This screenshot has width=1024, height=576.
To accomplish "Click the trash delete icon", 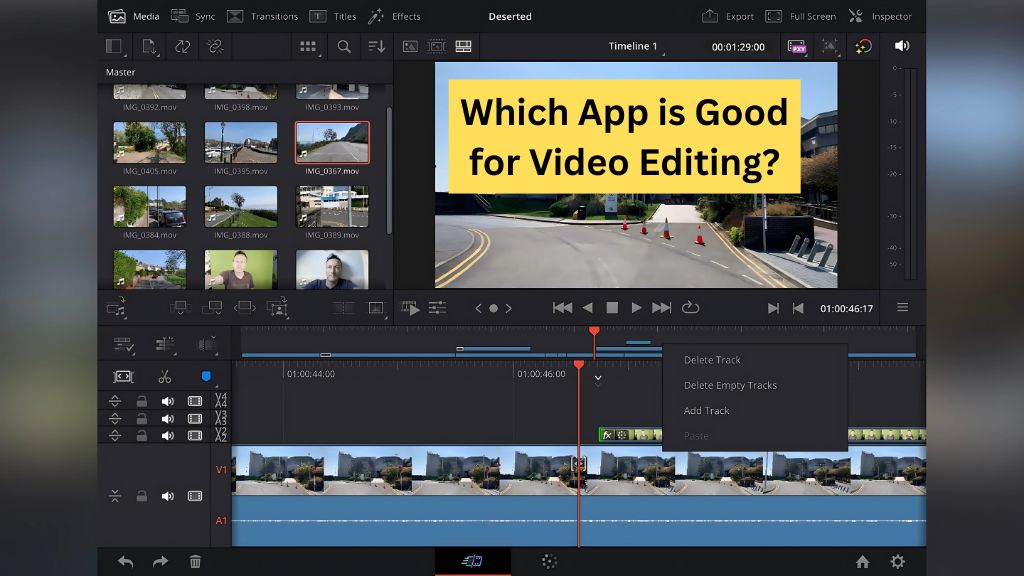I will (x=195, y=562).
